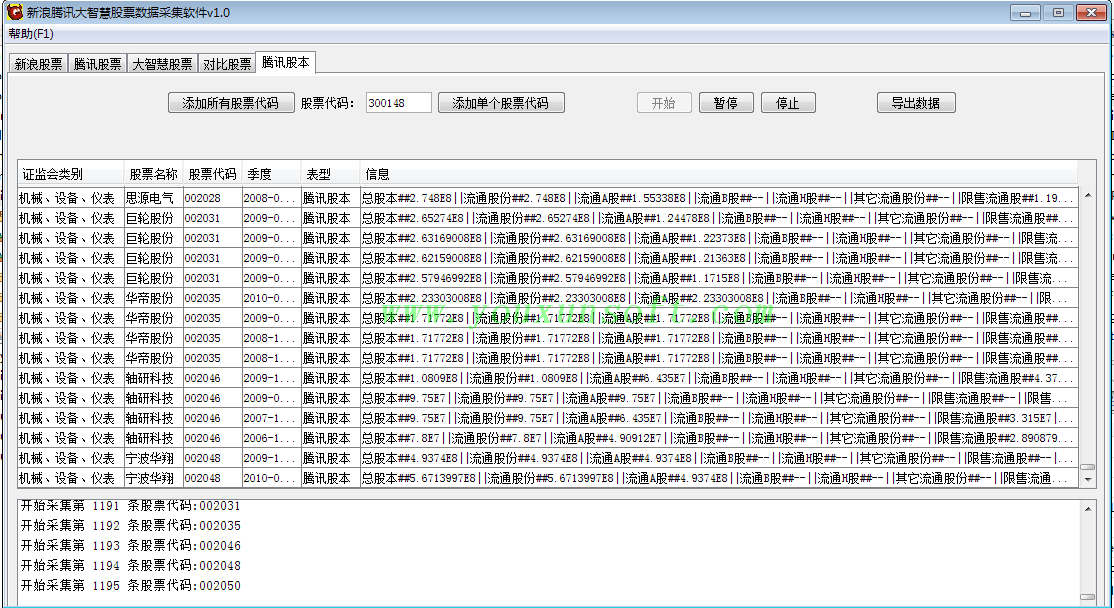This screenshot has width=1114, height=608.
Task: Click stock code 002028 cell
Action: (212, 198)
